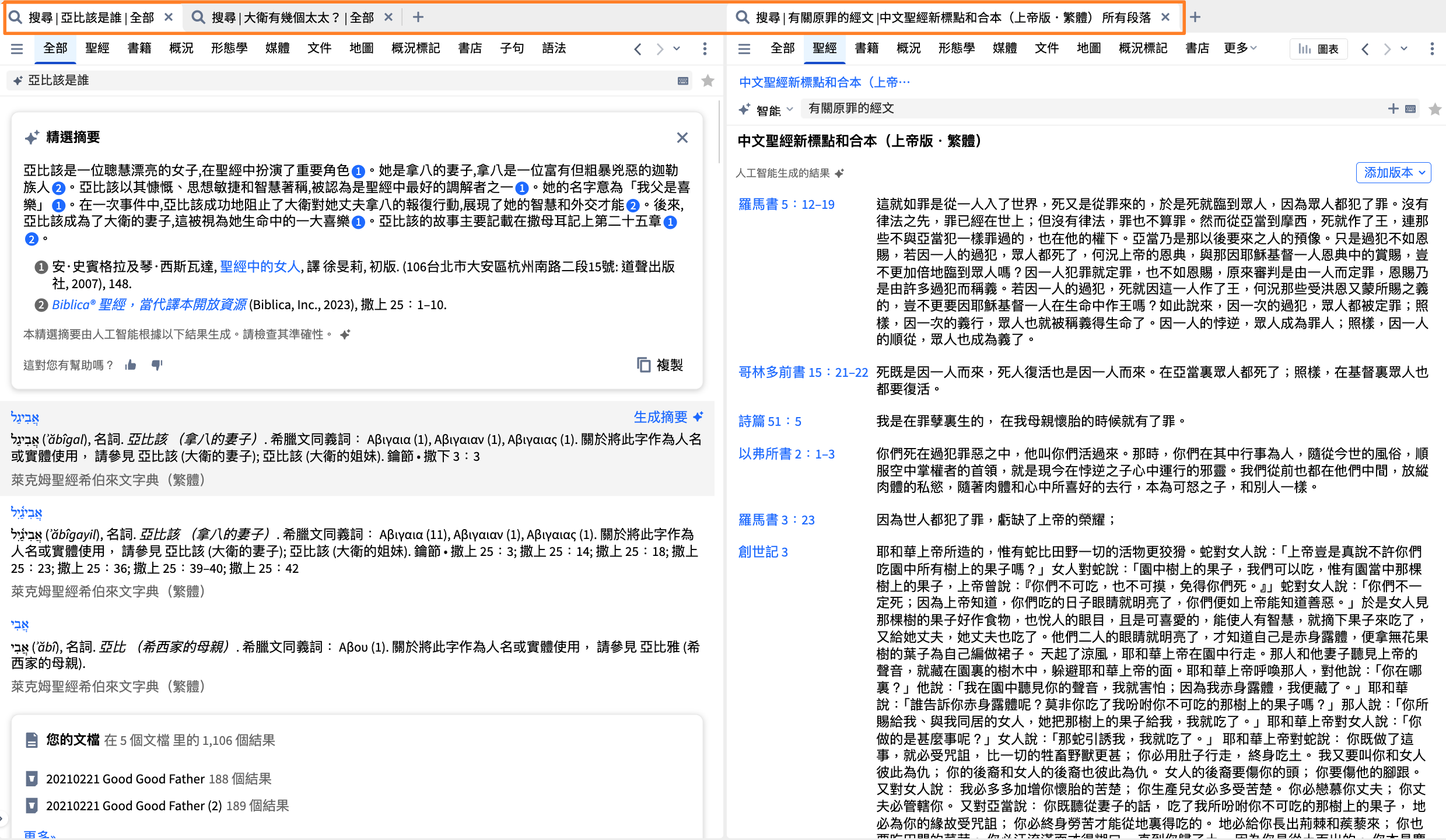Toggle keyboard icon in left search box
1446x840 pixels.
pos(683,80)
